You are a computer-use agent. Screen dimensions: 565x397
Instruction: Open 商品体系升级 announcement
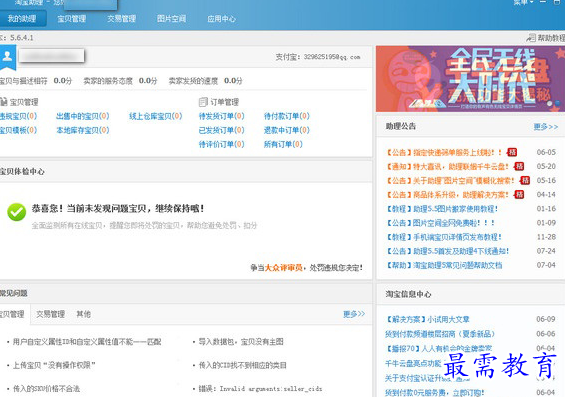click(x=447, y=195)
